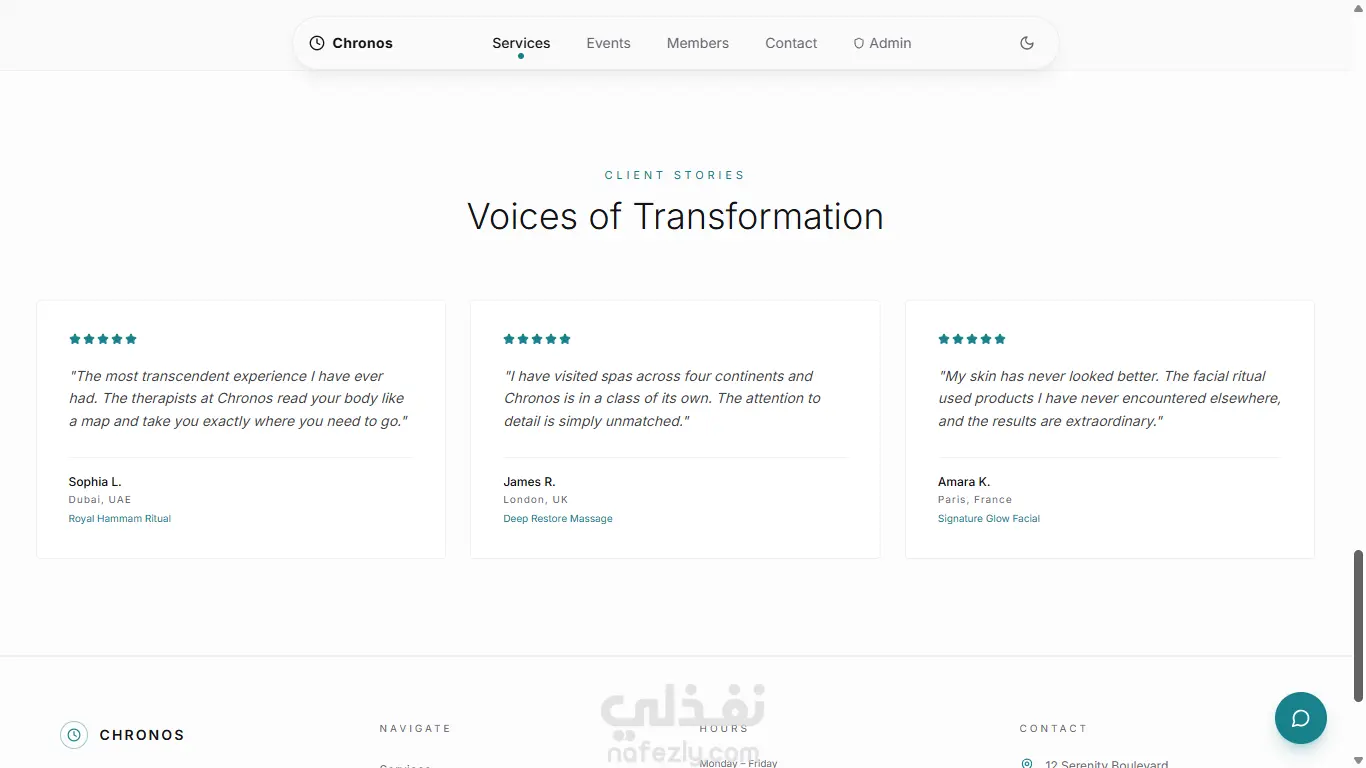
Task: Click the star rating on James's review
Action: (x=537, y=339)
